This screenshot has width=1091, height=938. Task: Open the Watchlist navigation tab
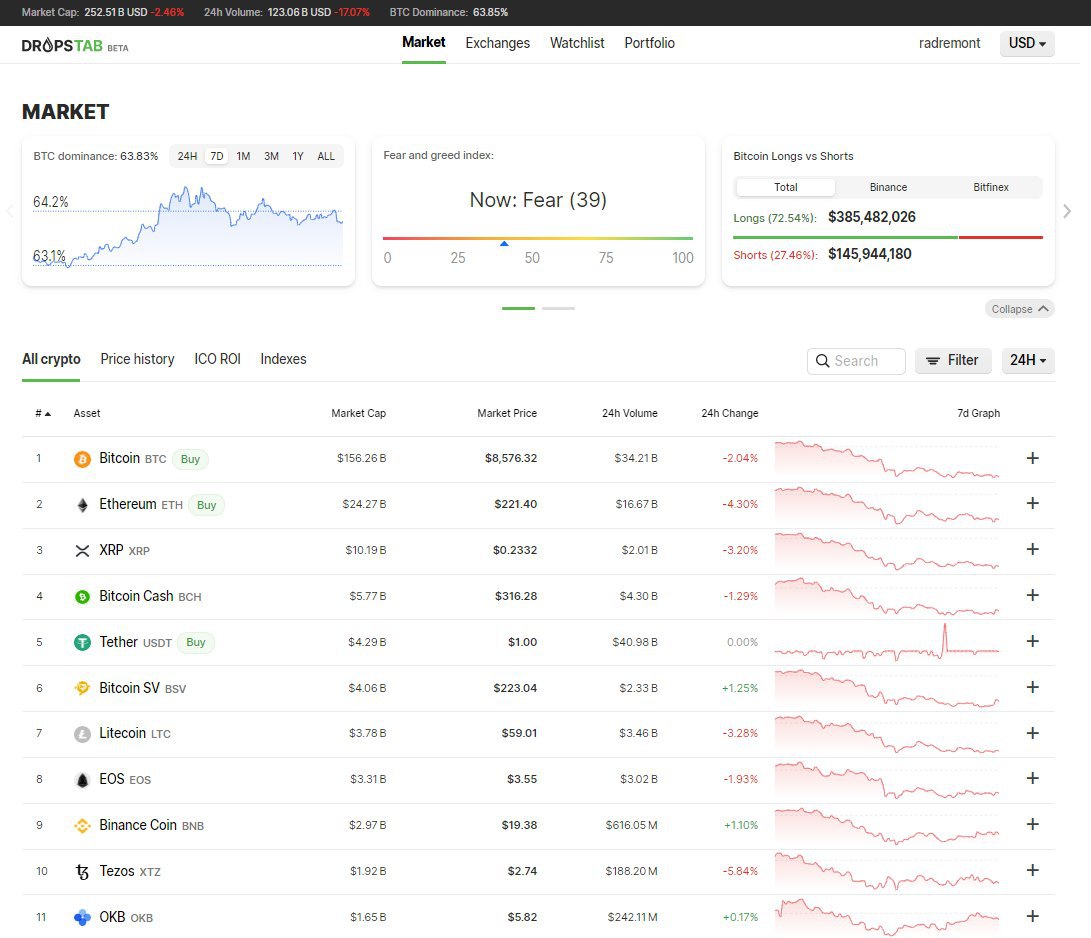pyautogui.click(x=577, y=43)
